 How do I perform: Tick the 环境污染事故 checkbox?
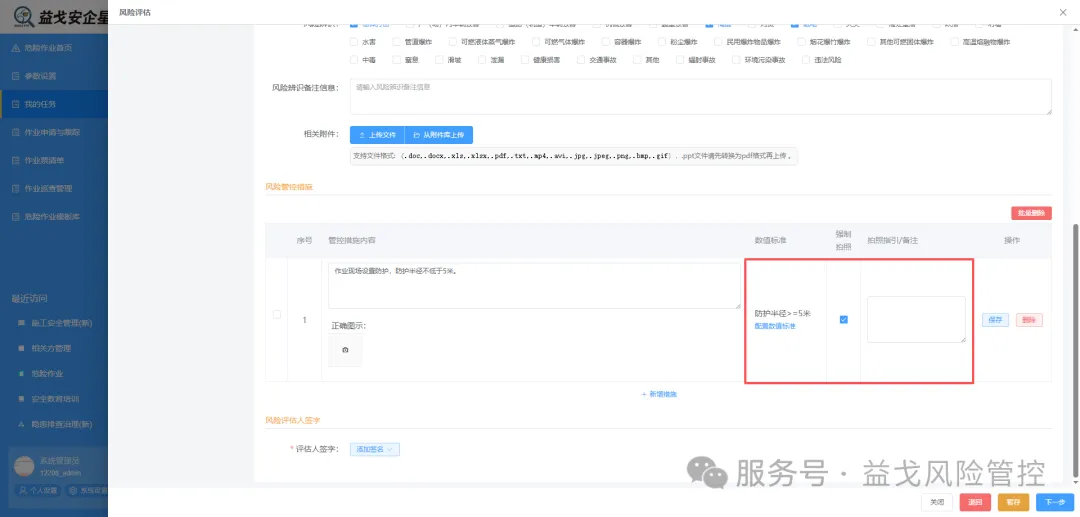point(736,60)
